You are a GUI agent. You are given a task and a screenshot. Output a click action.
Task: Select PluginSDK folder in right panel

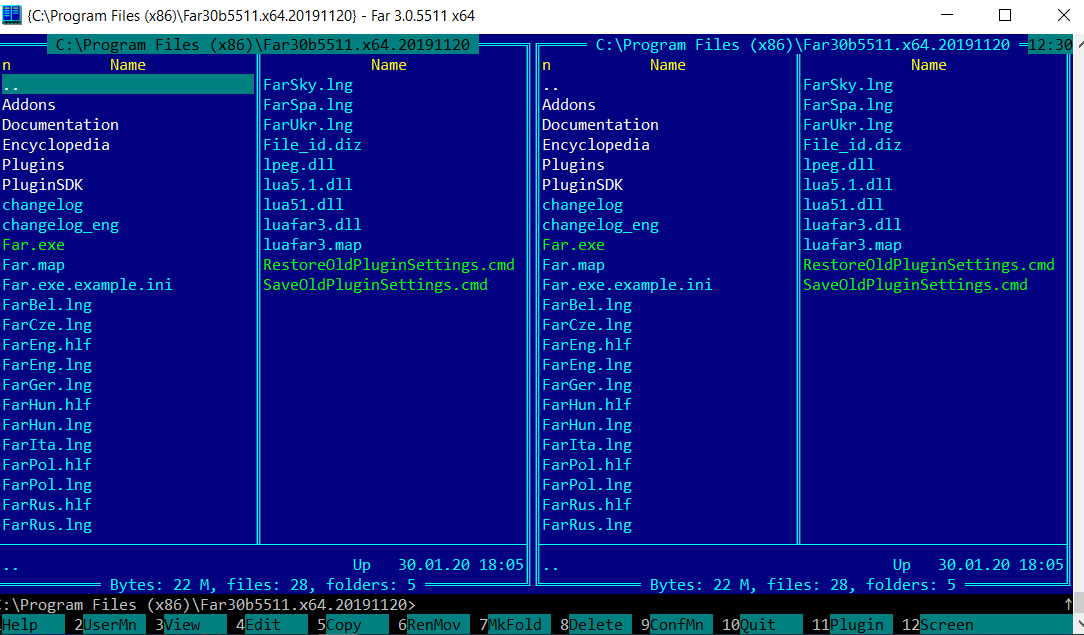(582, 185)
